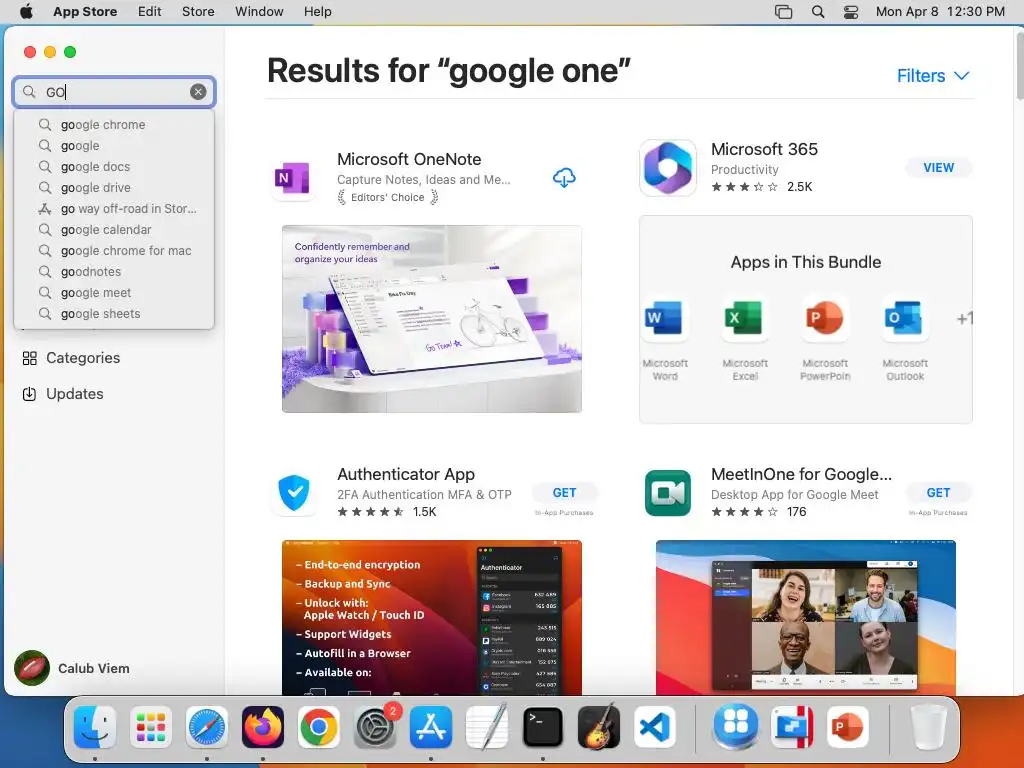Click the Microsoft PowerPoint bundle icon
The height and width of the screenshot is (768, 1024).
click(x=824, y=318)
